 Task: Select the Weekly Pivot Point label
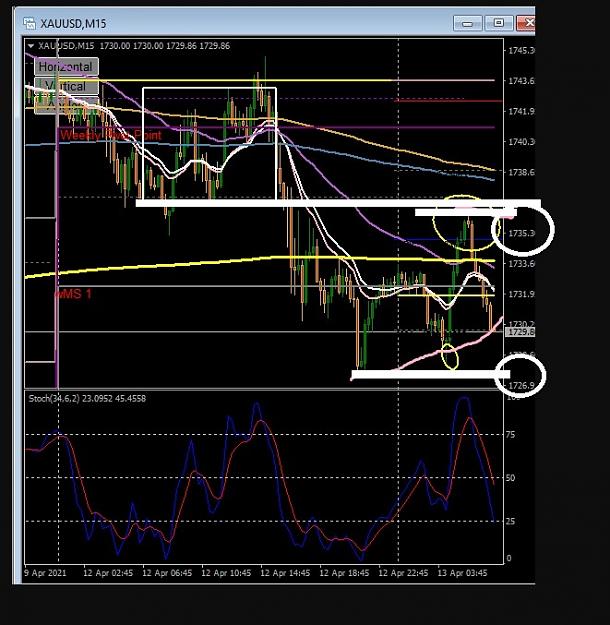(111, 135)
